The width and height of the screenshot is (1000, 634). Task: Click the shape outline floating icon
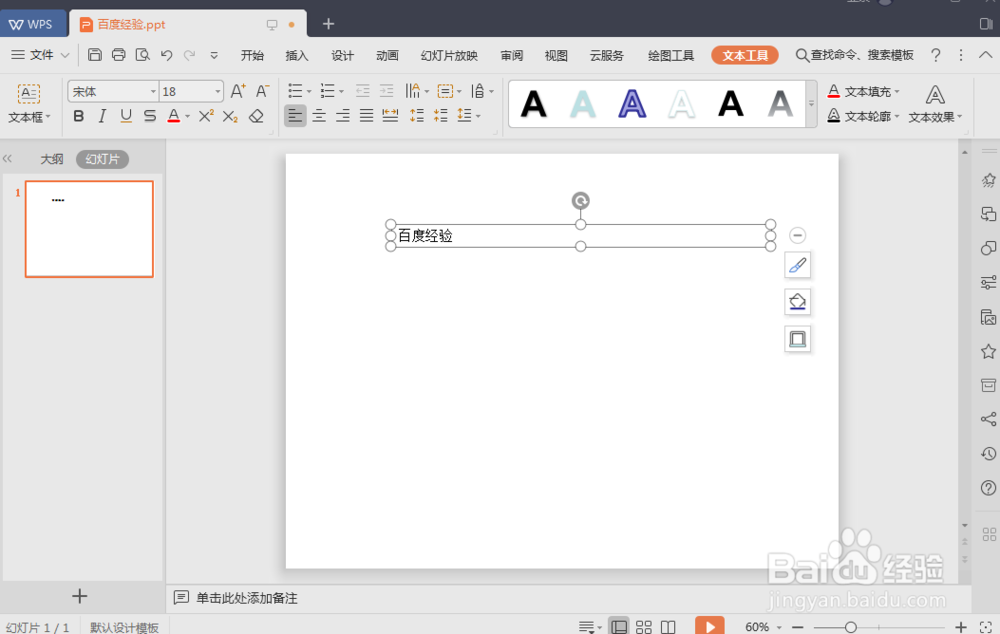[x=797, y=339]
